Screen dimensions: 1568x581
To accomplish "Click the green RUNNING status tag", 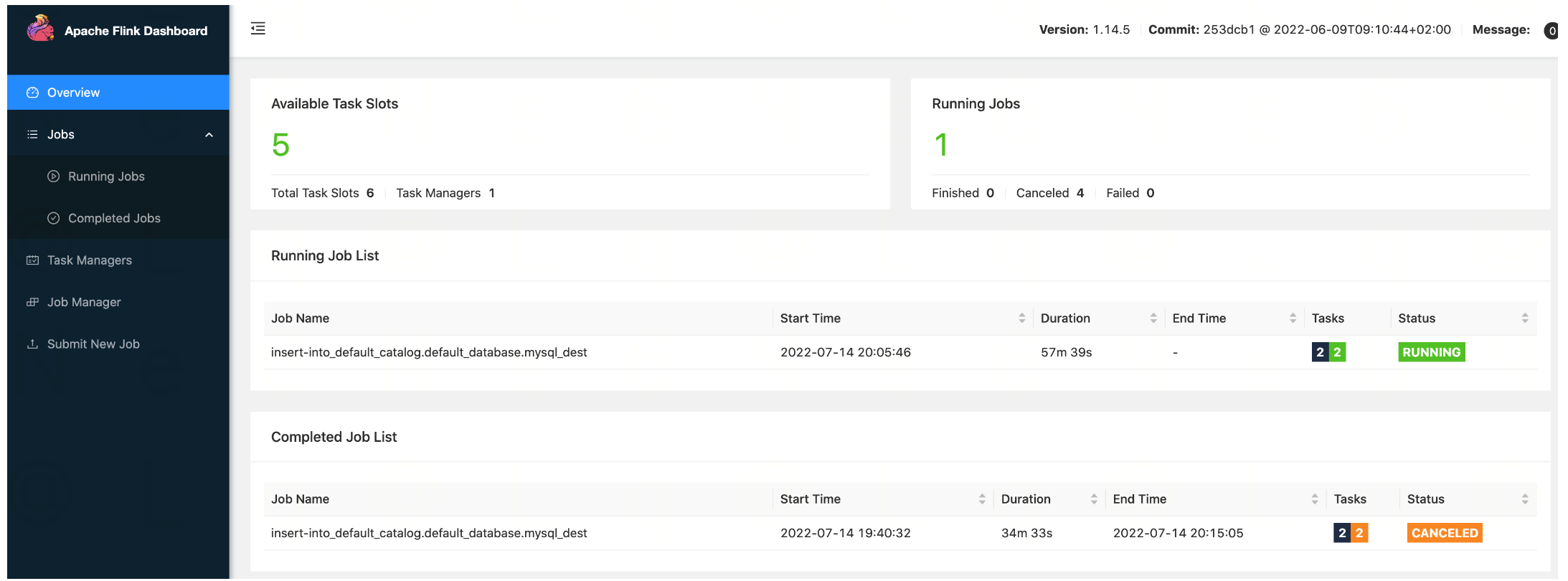I will (x=1431, y=352).
